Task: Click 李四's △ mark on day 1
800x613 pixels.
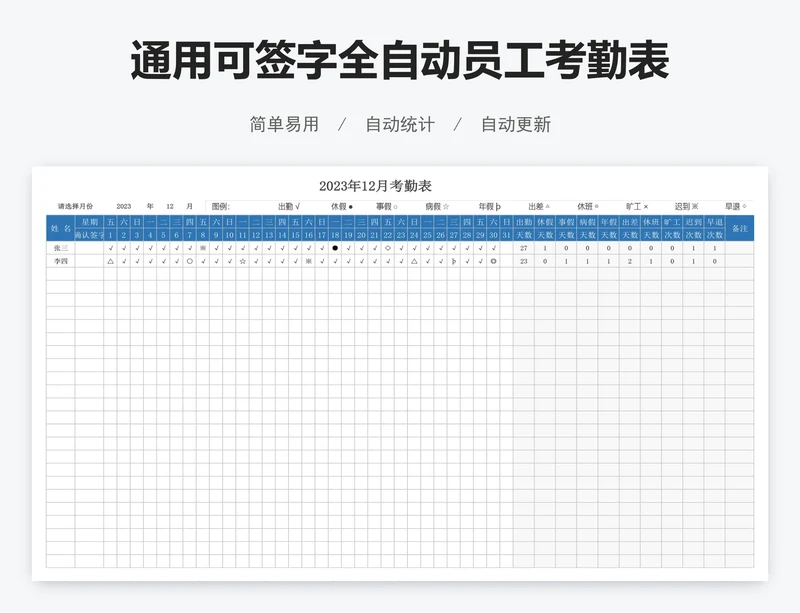Action: click(110, 261)
